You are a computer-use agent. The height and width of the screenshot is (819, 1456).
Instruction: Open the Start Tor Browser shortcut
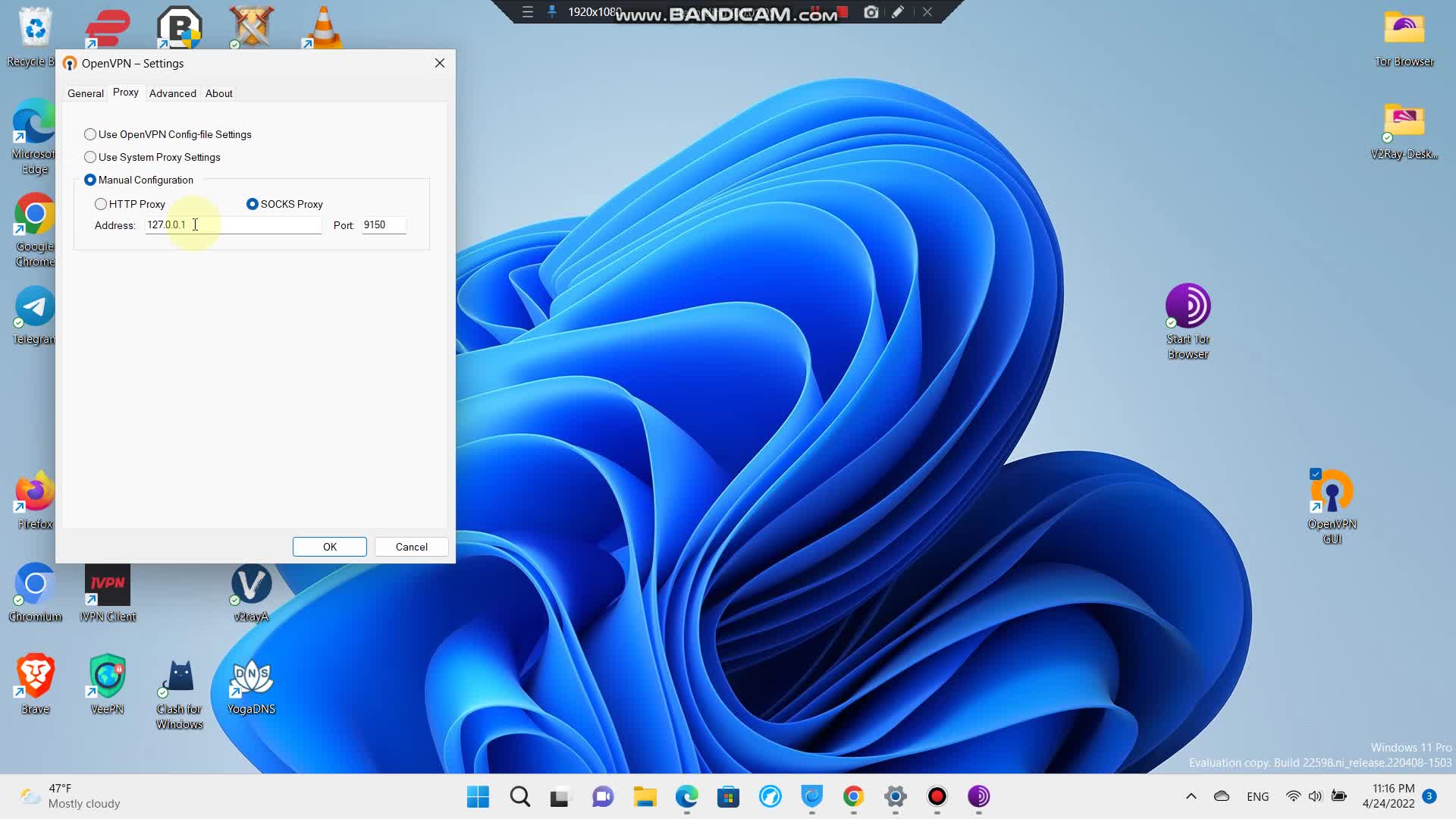pyautogui.click(x=1188, y=307)
